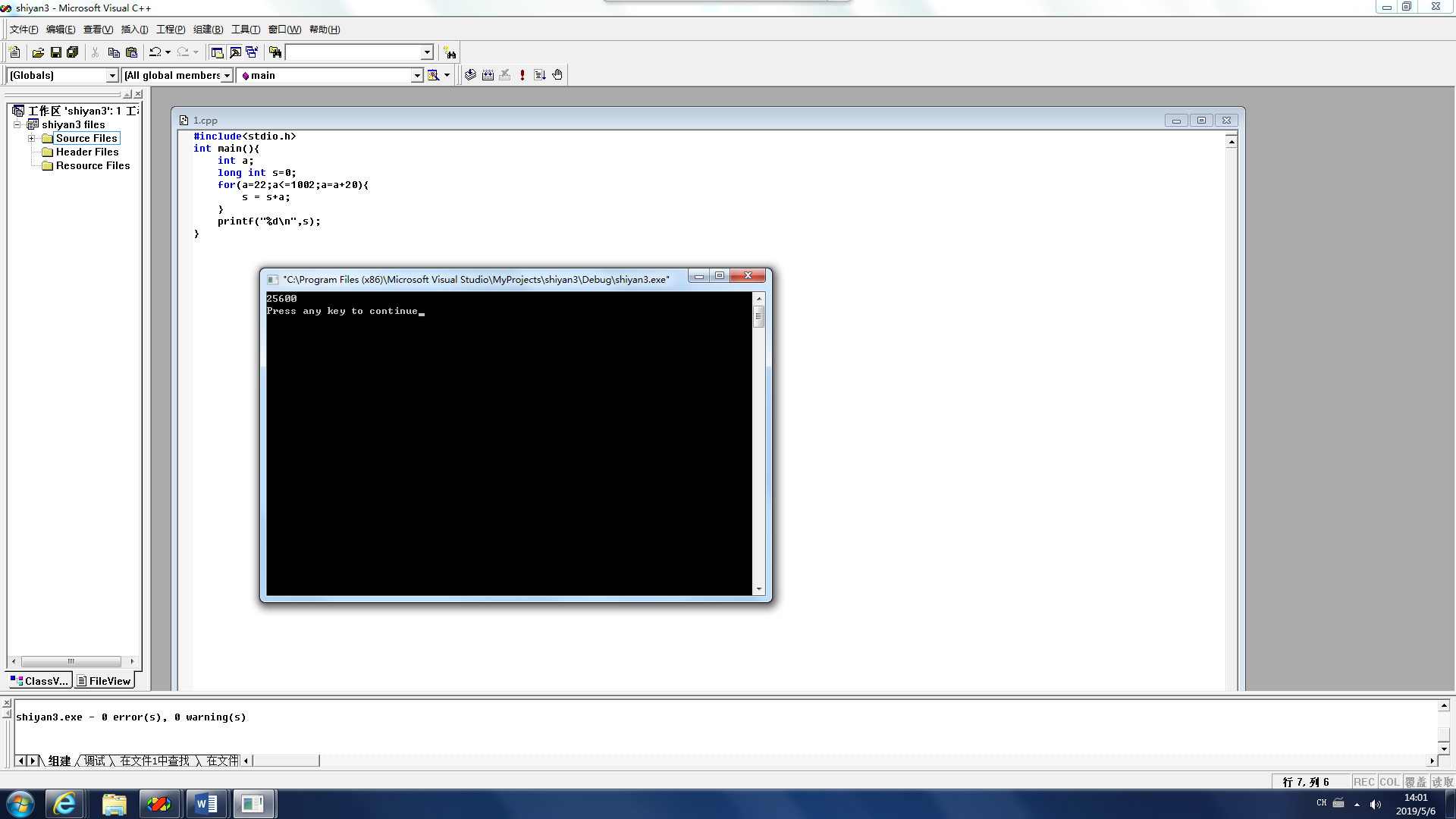Switch to the ClassView tab
This screenshot has width=1456, height=819.
(x=39, y=681)
